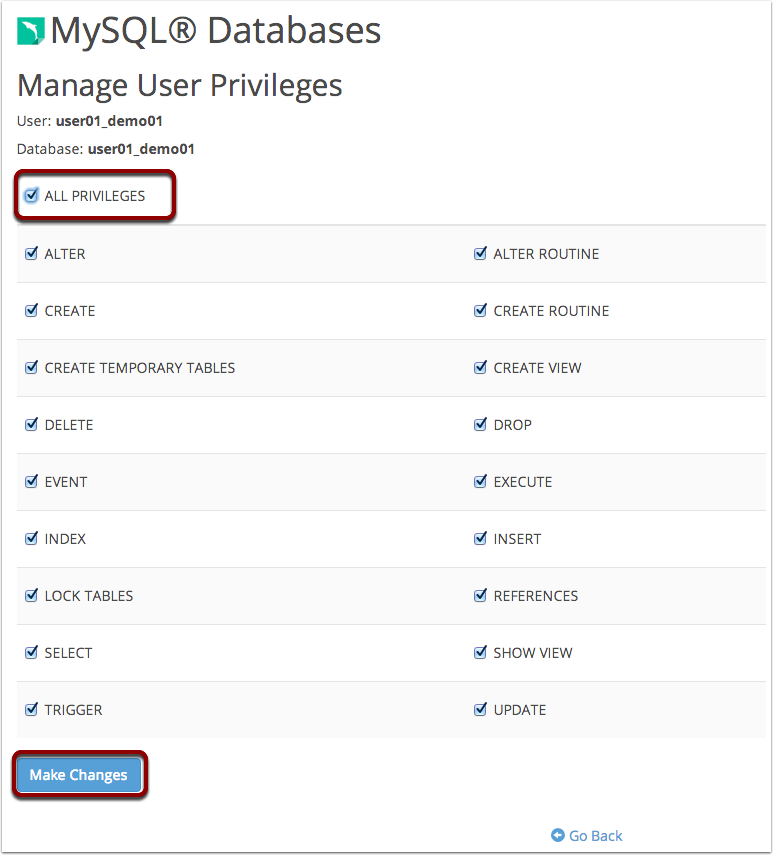The height and width of the screenshot is (855, 773).
Task: Disable the INSERT privilege checkbox
Action: coord(480,538)
